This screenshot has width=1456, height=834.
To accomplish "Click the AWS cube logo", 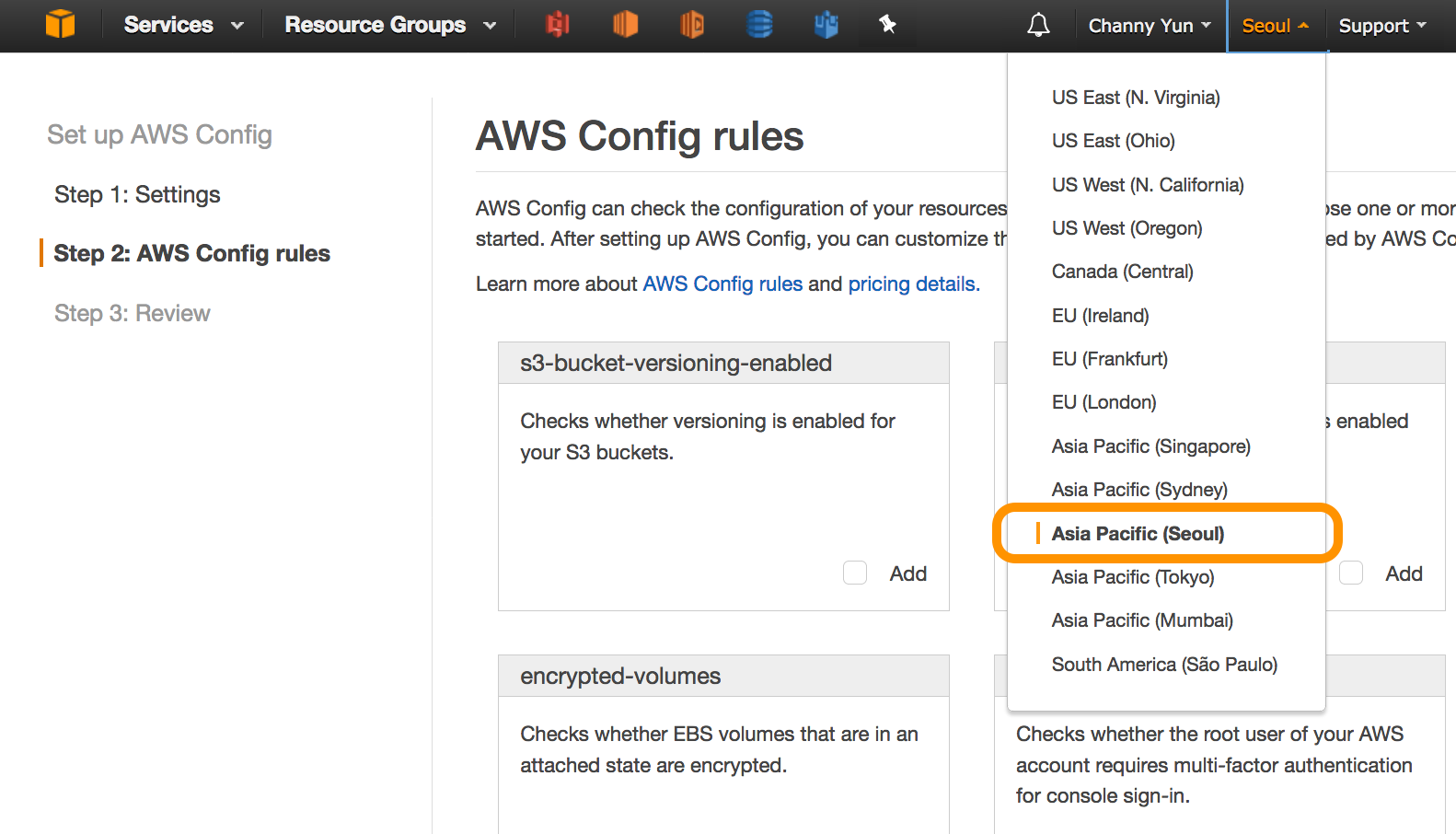I will coord(61,24).
